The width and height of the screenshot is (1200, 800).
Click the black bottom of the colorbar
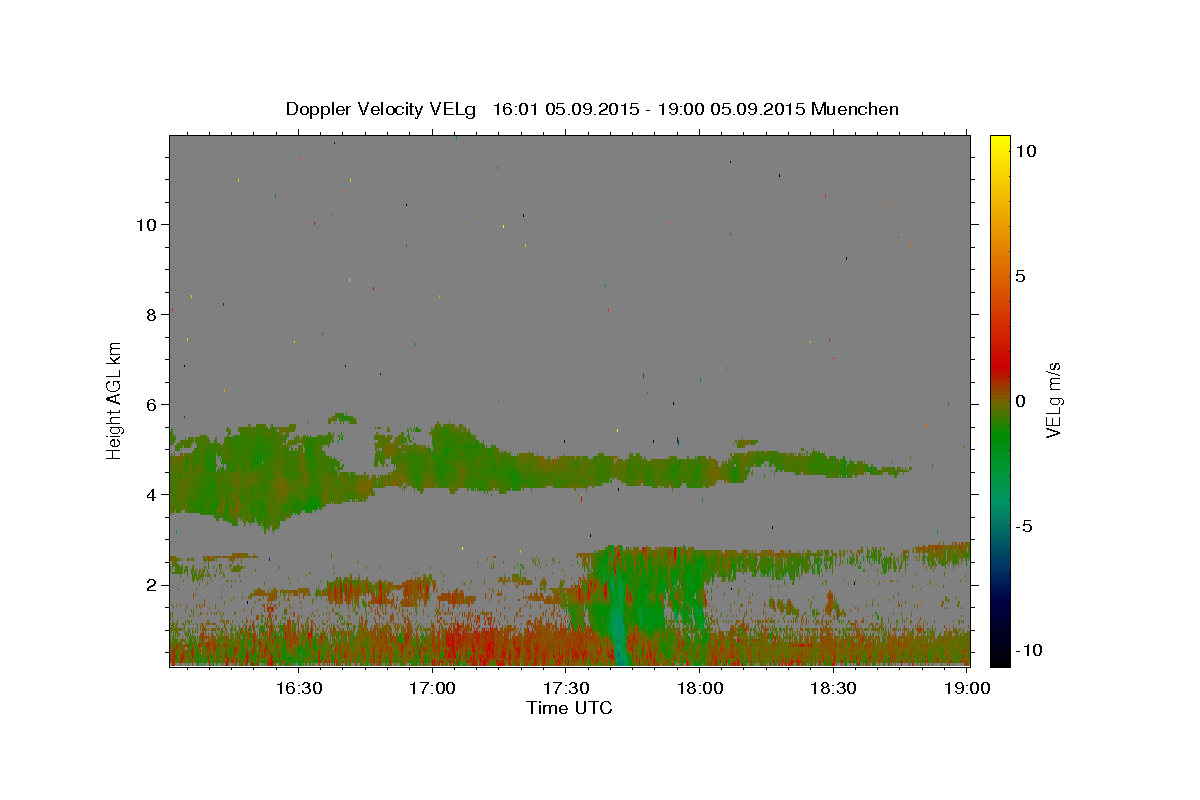pos(1000,655)
